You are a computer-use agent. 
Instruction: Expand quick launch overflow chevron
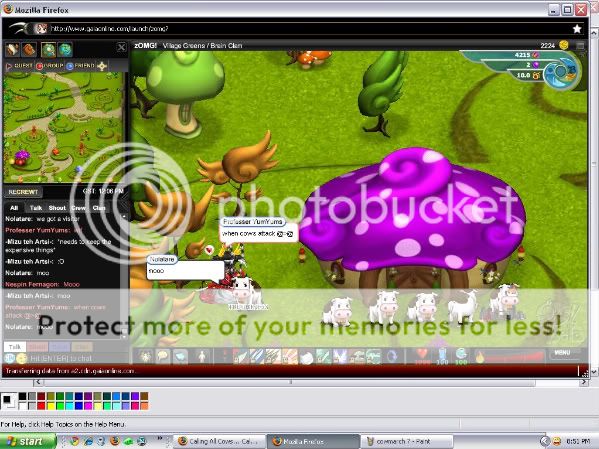[160, 438]
